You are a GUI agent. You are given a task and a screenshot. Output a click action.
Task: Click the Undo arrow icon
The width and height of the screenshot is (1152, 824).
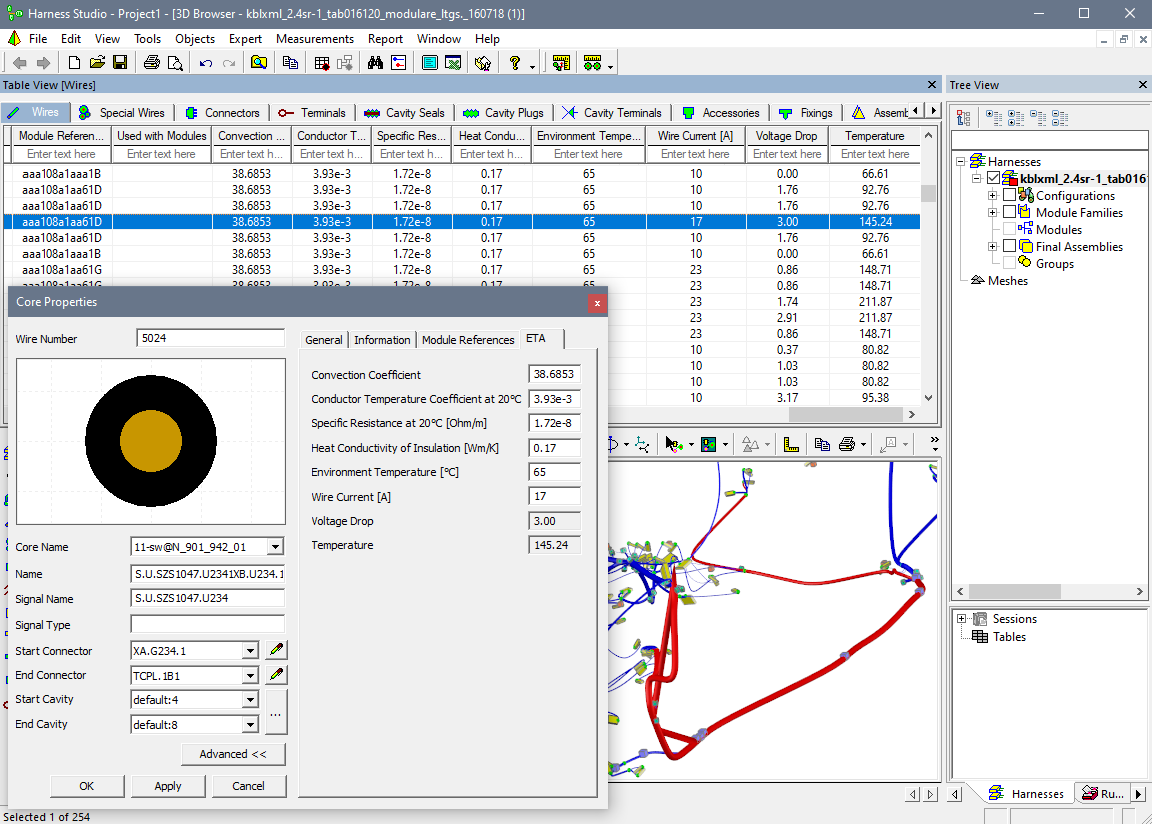click(206, 63)
